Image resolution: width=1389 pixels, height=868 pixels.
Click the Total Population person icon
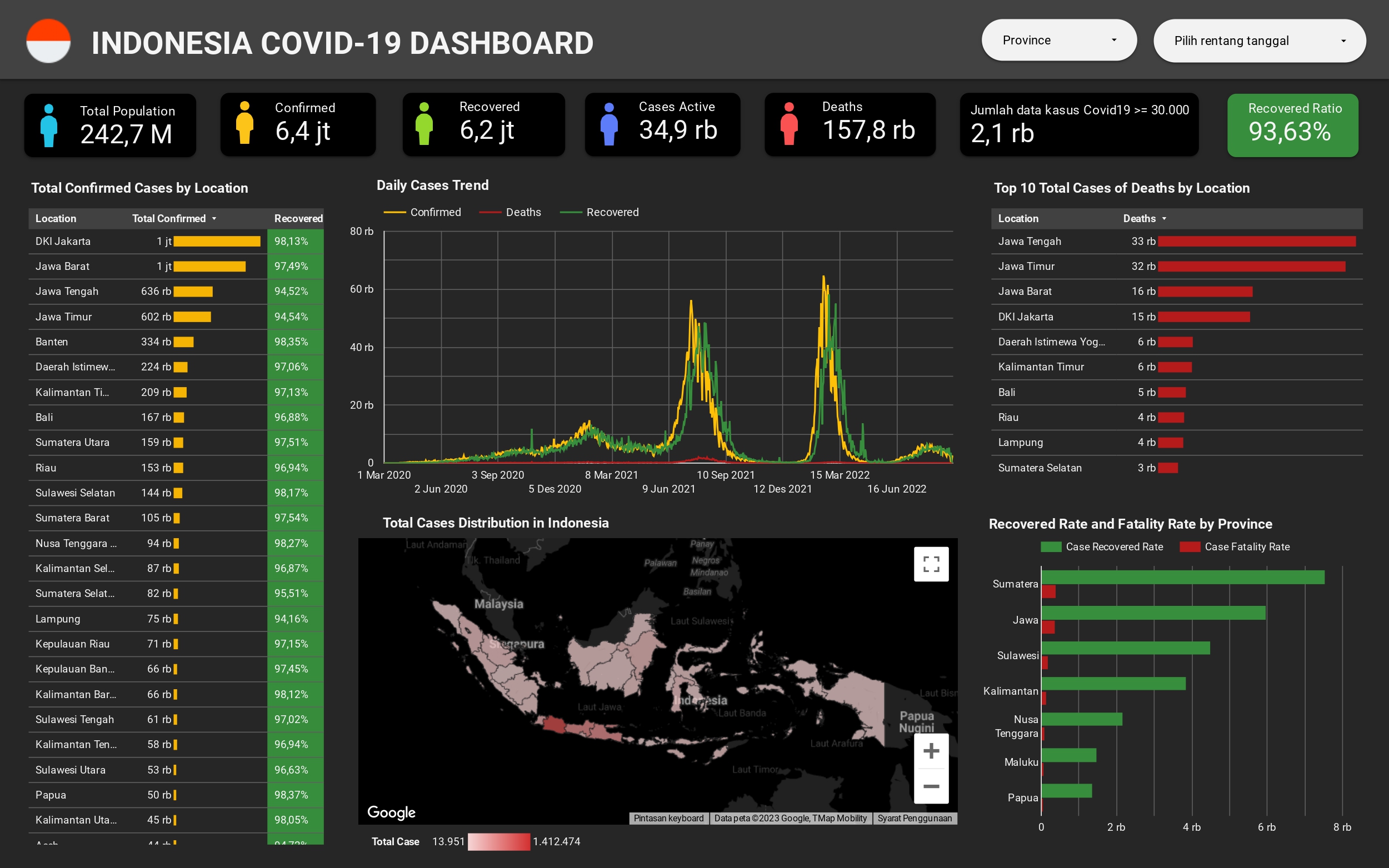48,126
